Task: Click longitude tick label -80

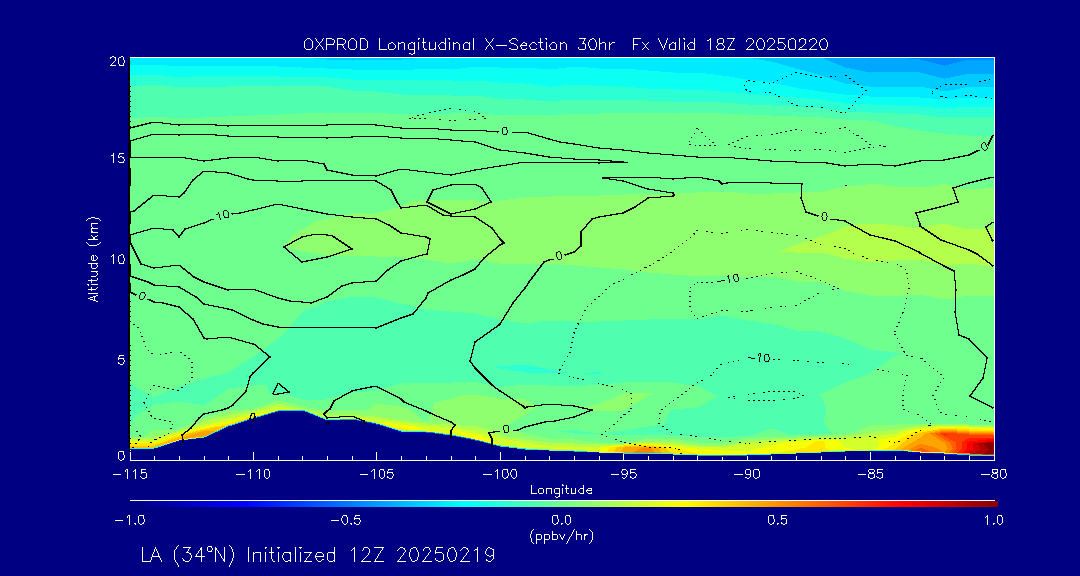Action: point(994,475)
